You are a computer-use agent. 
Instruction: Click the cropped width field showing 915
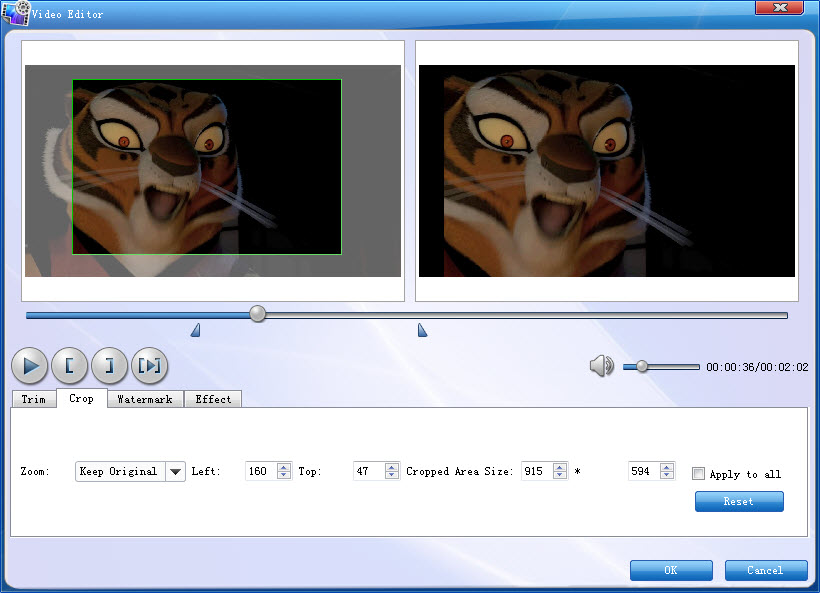(537, 471)
